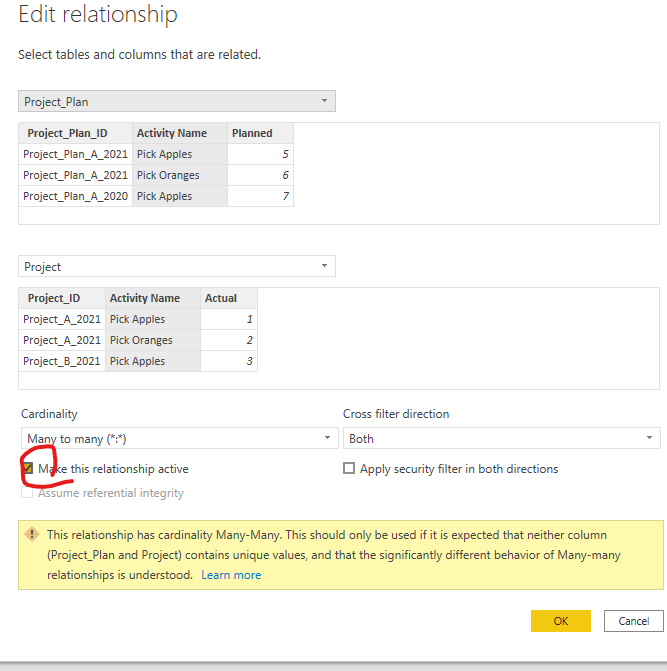Image resolution: width=667 pixels, height=671 pixels.
Task: Click the Cancel button
Action: click(634, 621)
